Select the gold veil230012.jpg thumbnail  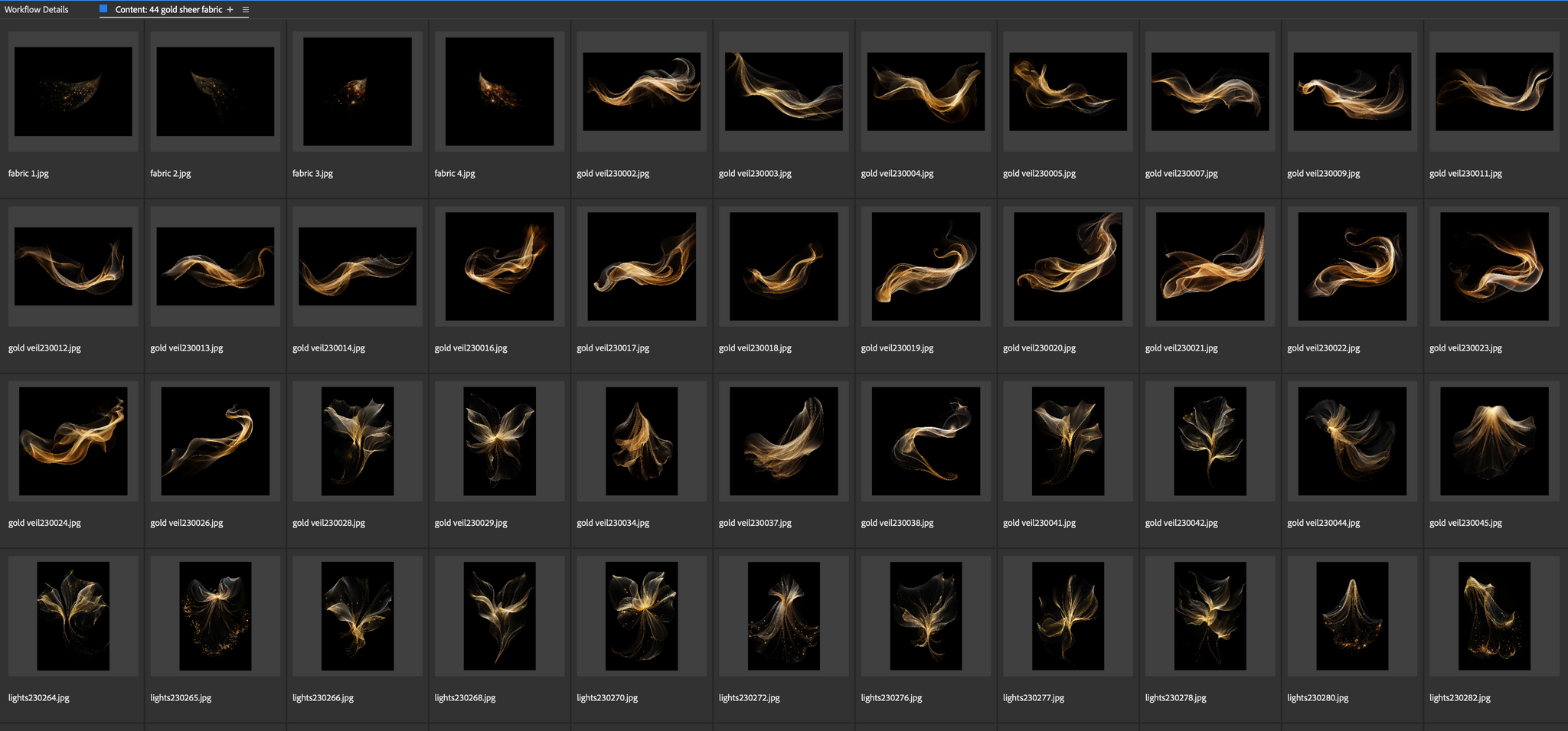[x=73, y=266]
